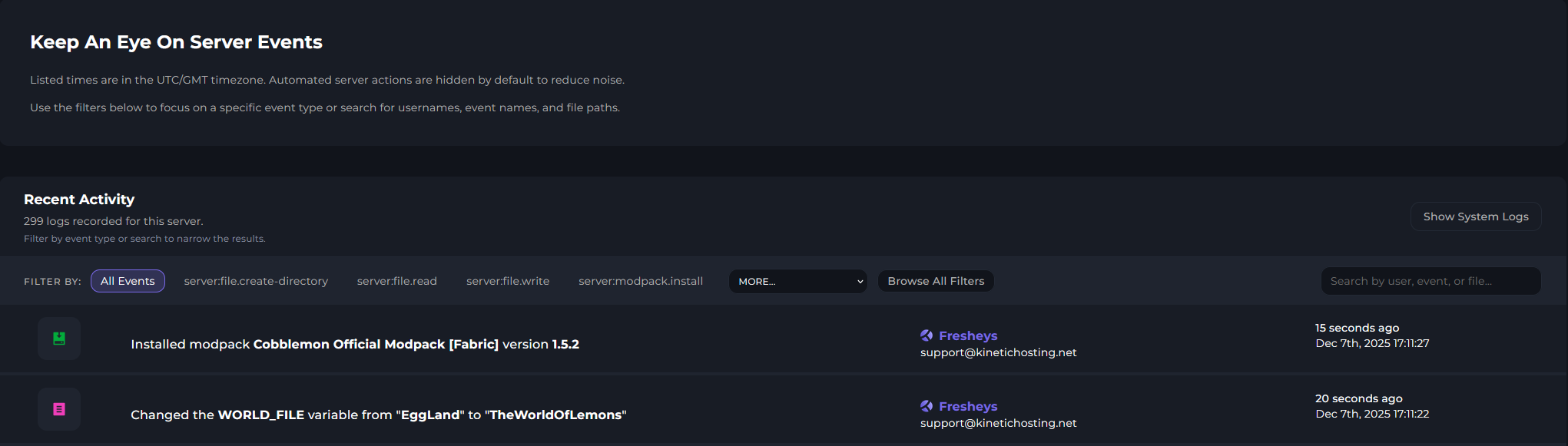Filter by server:file.write events
1568x446 pixels.
[x=508, y=282]
